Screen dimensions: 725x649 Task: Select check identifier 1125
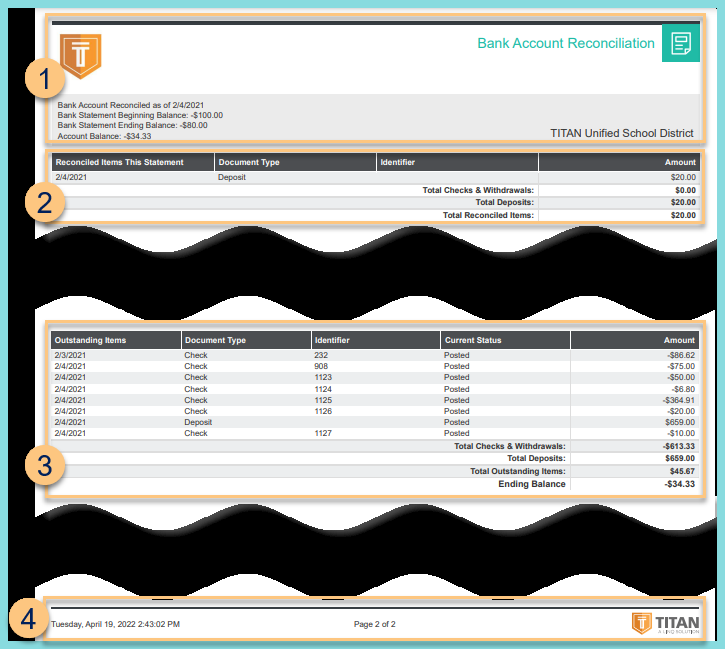(323, 400)
